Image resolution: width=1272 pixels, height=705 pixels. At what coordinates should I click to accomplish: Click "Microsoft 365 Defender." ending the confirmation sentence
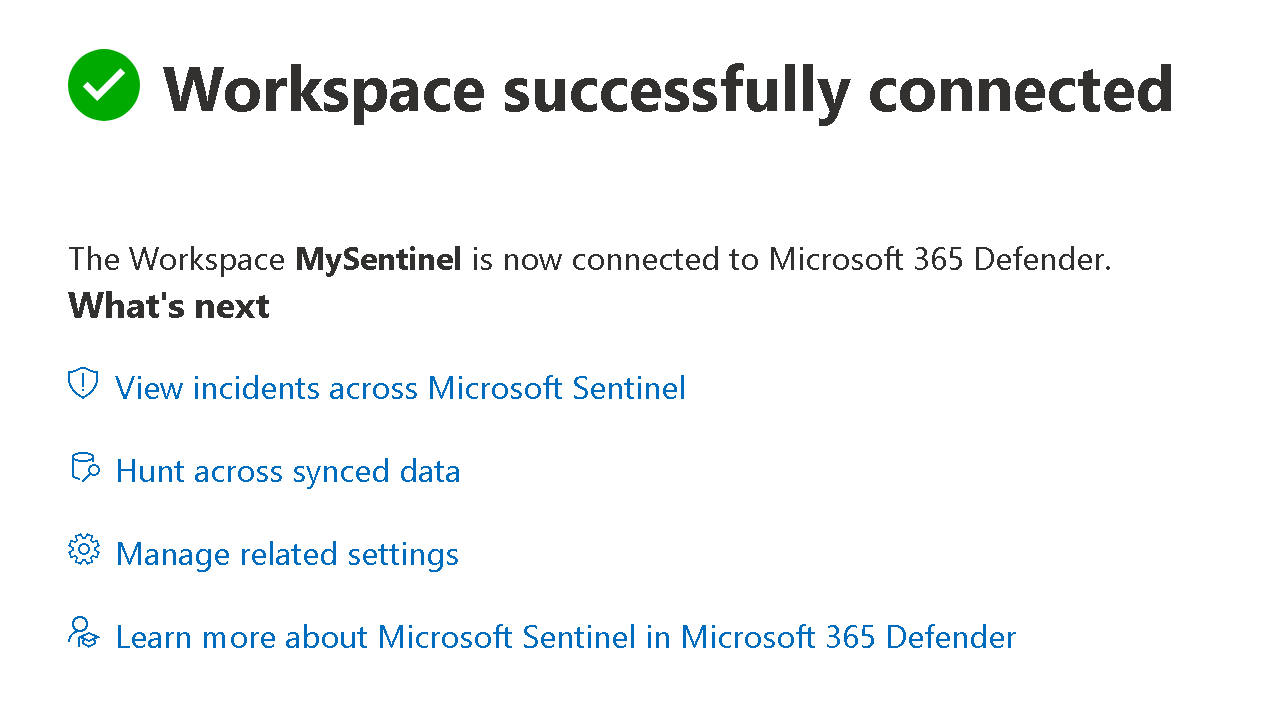point(940,260)
